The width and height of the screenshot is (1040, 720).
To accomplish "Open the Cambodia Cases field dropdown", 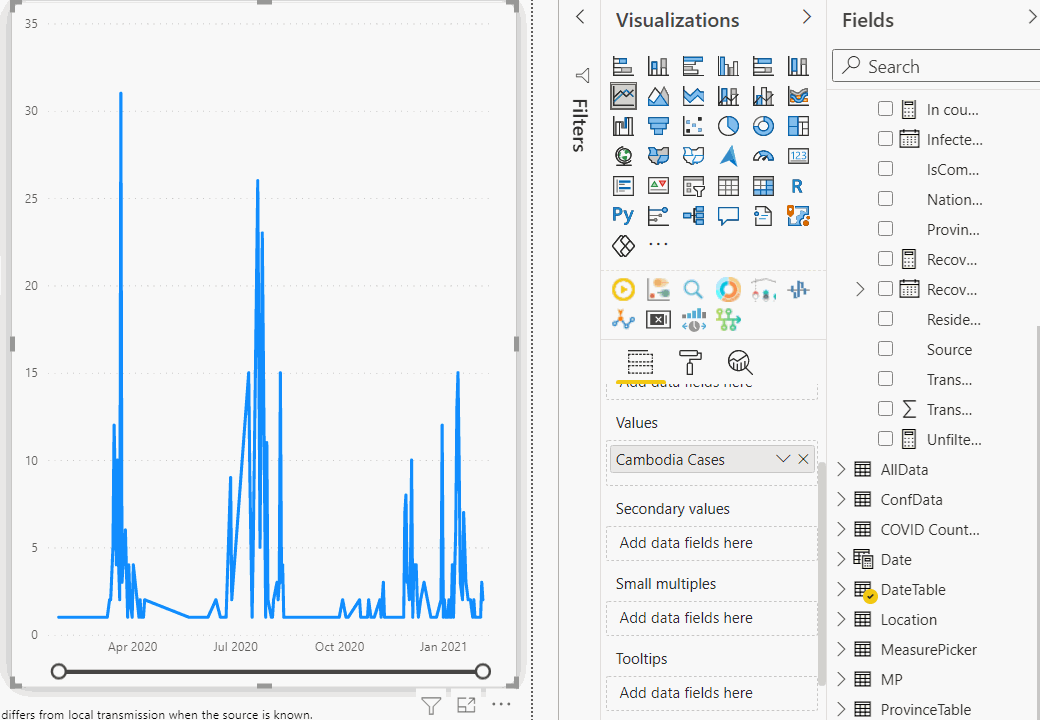I will (783, 459).
